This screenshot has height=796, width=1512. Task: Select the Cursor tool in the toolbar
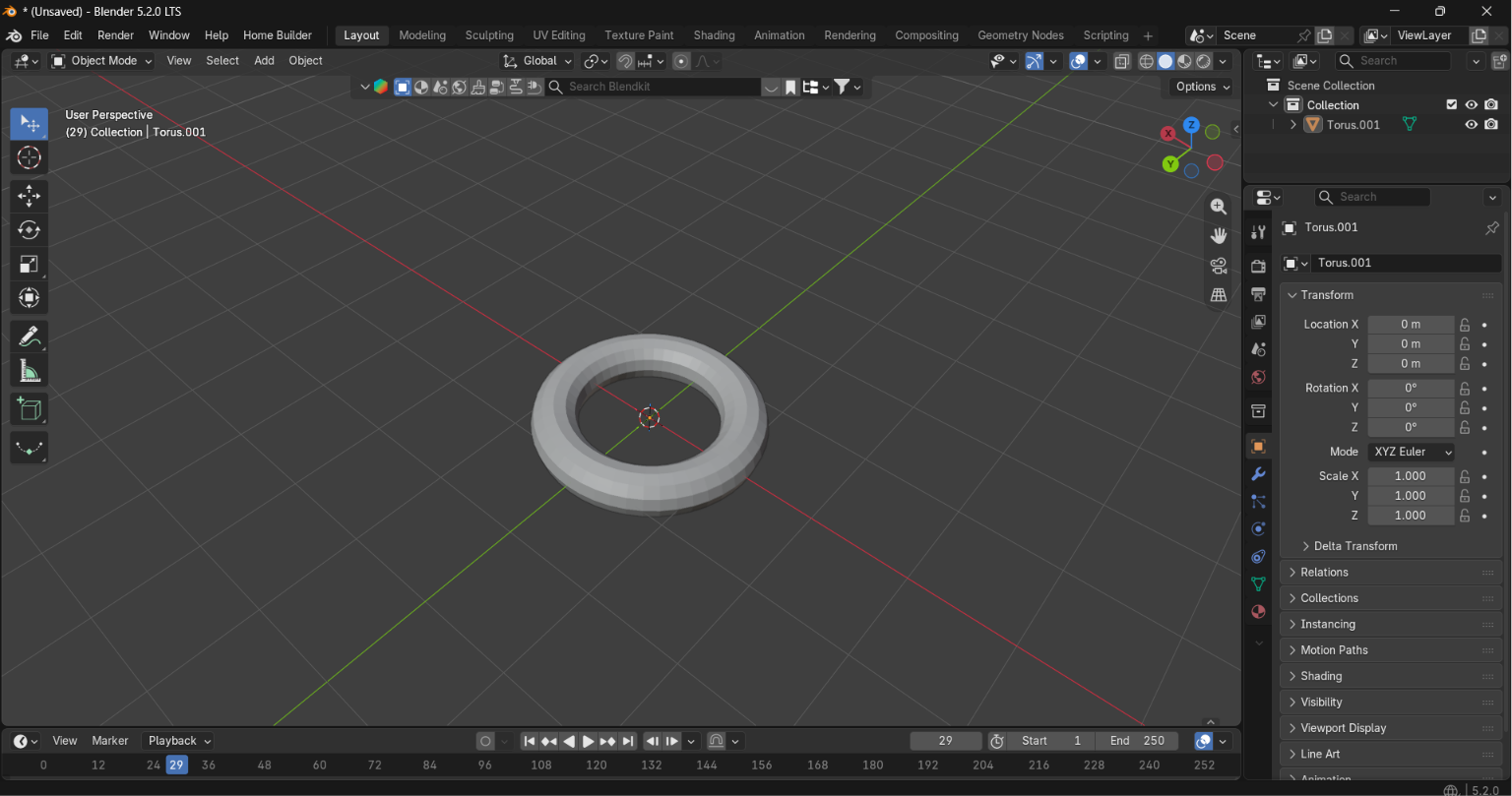30,158
